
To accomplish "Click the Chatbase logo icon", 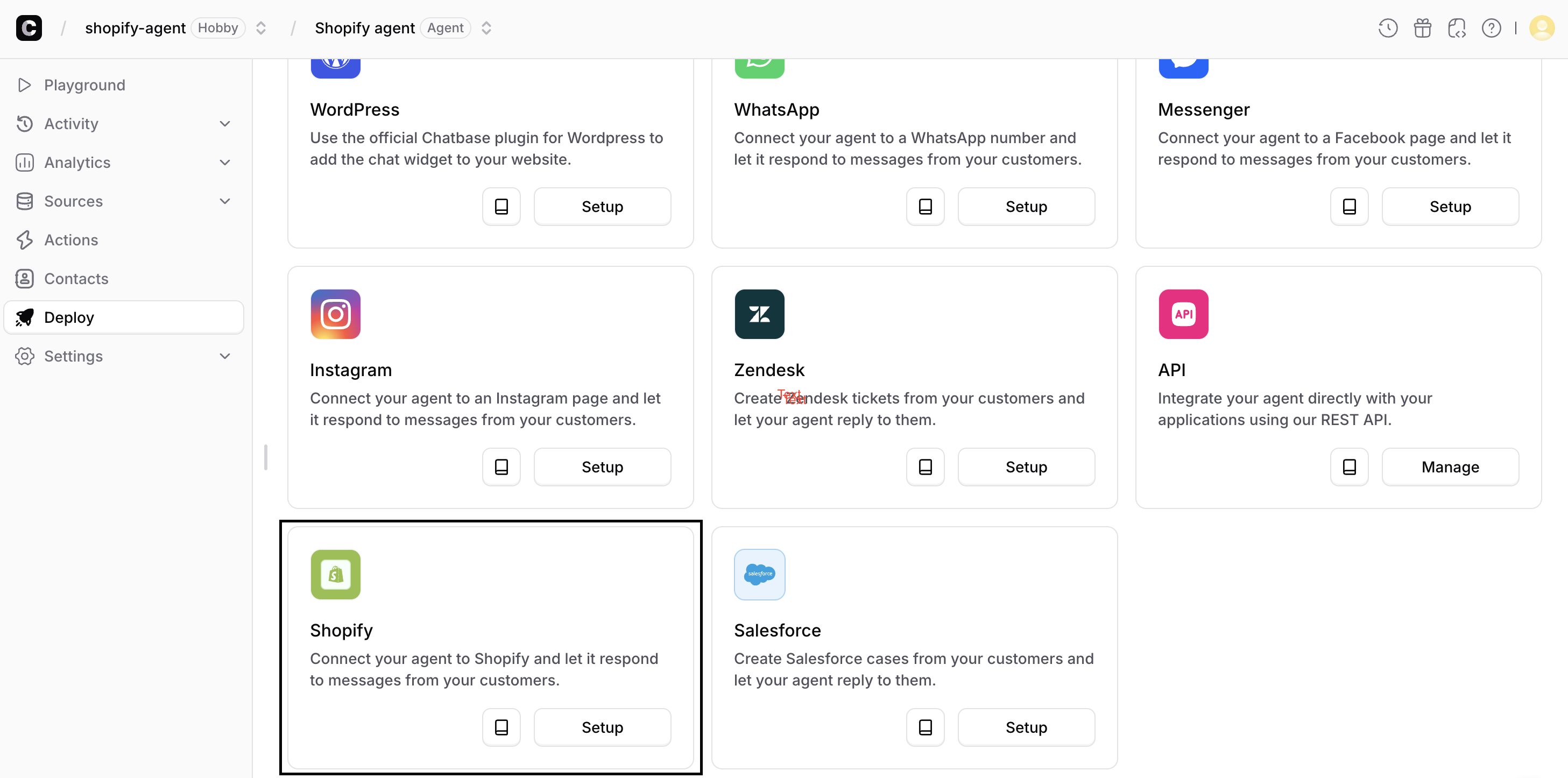I will click(x=29, y=28).
